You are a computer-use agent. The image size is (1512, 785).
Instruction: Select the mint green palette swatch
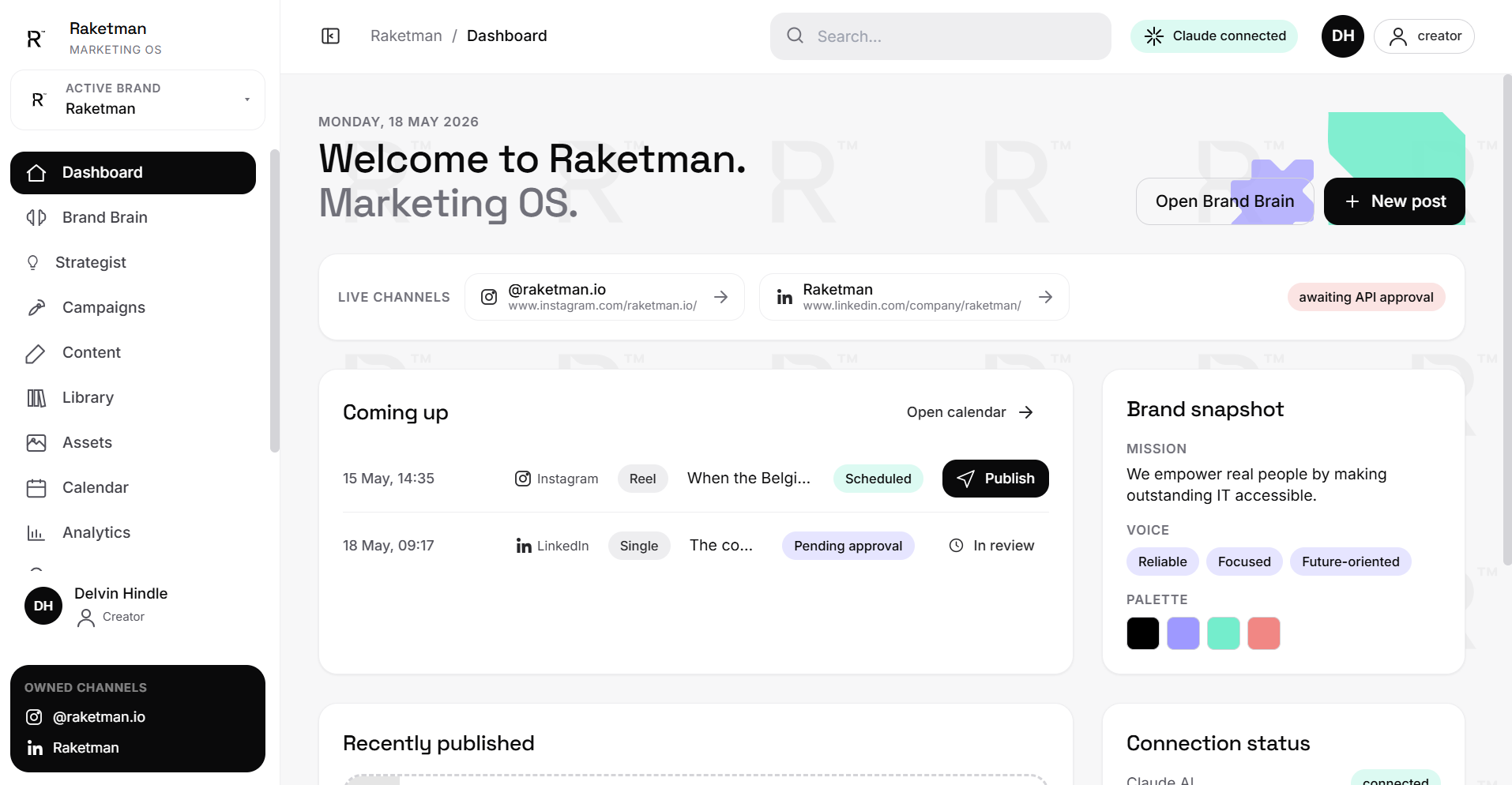[x=1223, y=633]
